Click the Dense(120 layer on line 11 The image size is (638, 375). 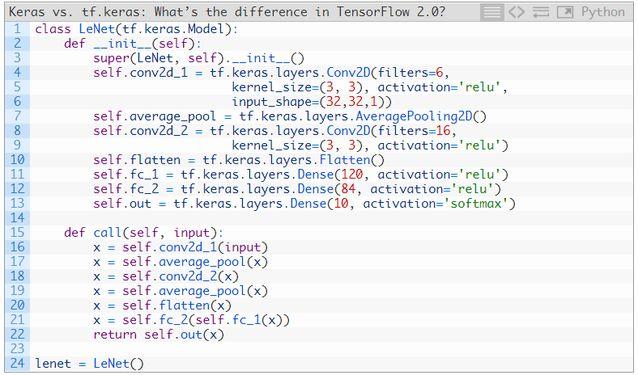click(330, 174)
